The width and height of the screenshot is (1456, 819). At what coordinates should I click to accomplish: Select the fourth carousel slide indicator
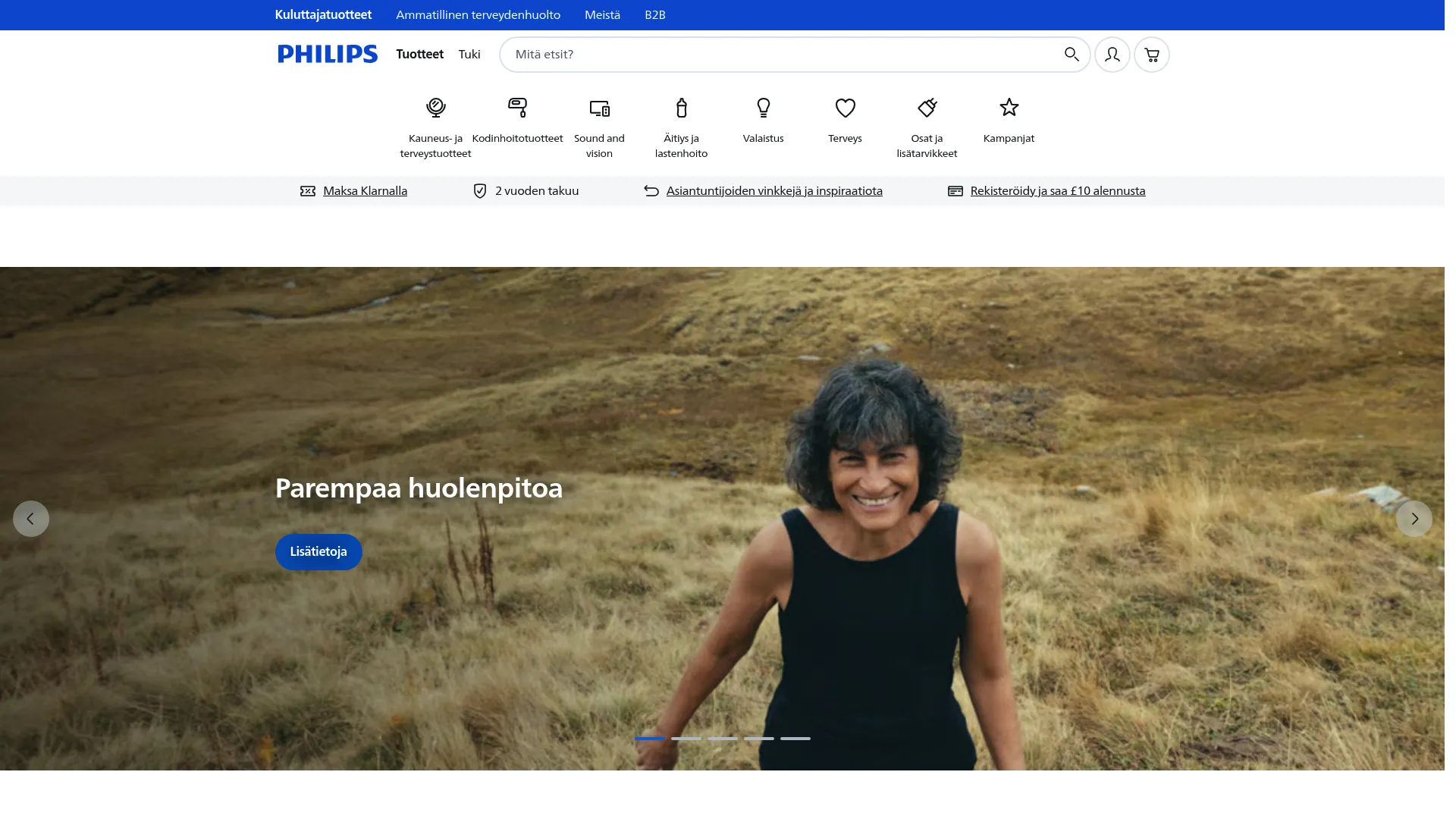[759, 739]
